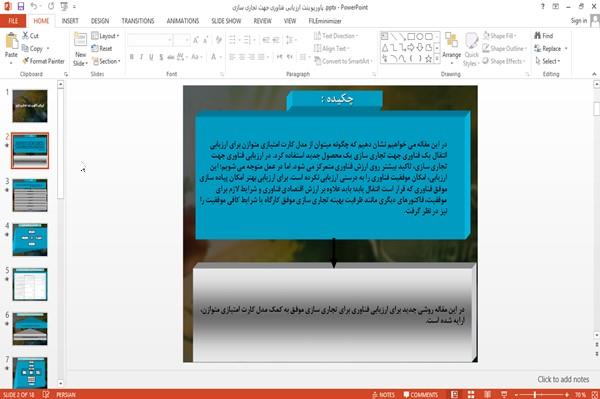Image resolution: width=600 pixels, height=399 pixels.
Task: Click Shape Effects button
Action: [x=503, y=61]
